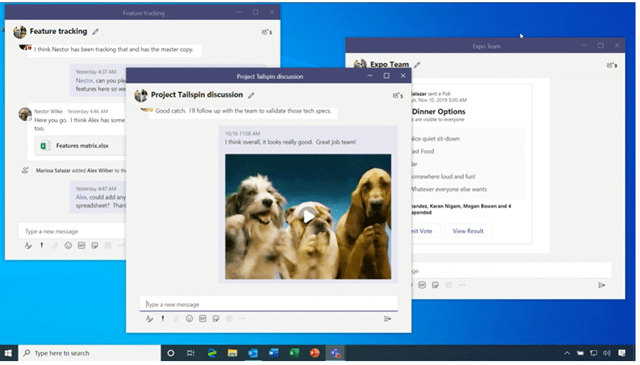Click View Result button in Dinner Options poll

pyautogui.click(x=468, y=231)
